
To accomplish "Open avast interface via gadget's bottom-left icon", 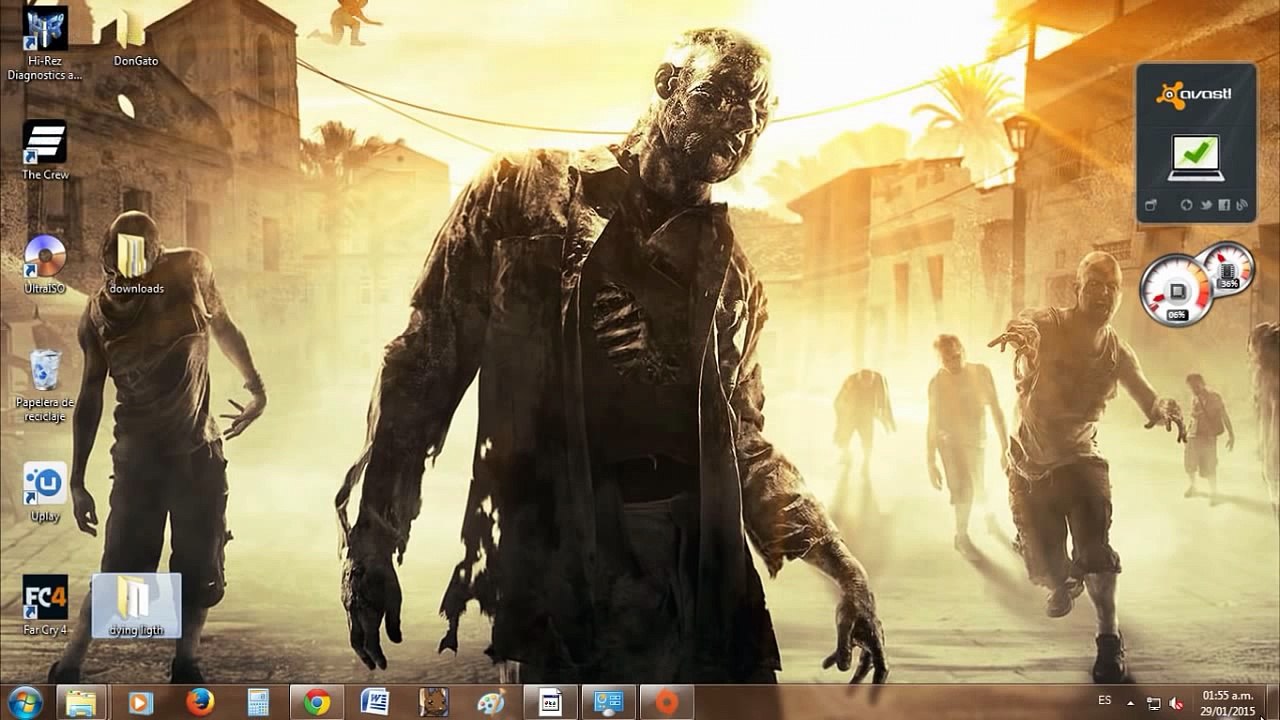I will (x=1151, y=205).
